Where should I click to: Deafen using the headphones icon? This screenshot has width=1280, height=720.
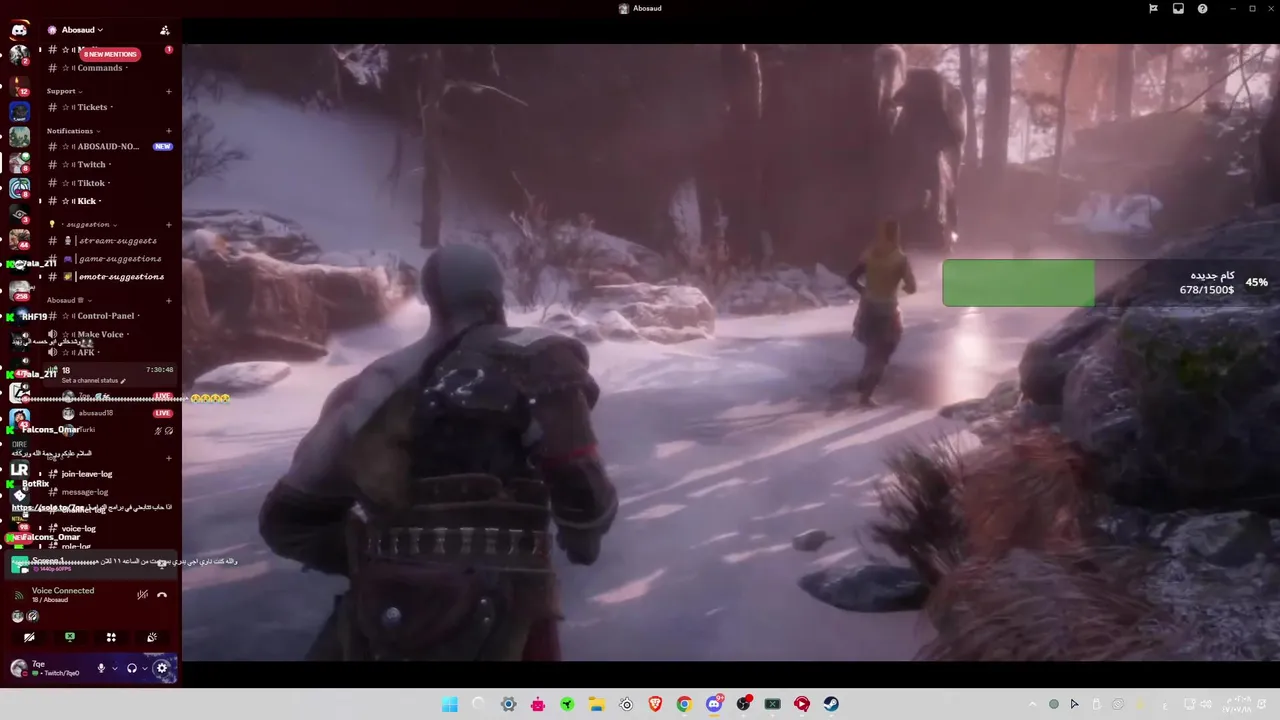coord(132,668)
